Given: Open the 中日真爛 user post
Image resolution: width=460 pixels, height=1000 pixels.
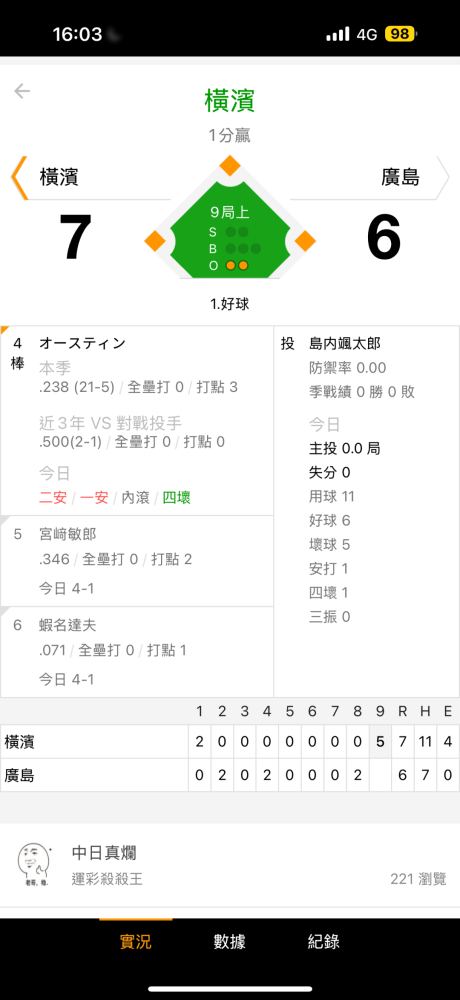Looking at the screenshot, I should pos(230,865).
